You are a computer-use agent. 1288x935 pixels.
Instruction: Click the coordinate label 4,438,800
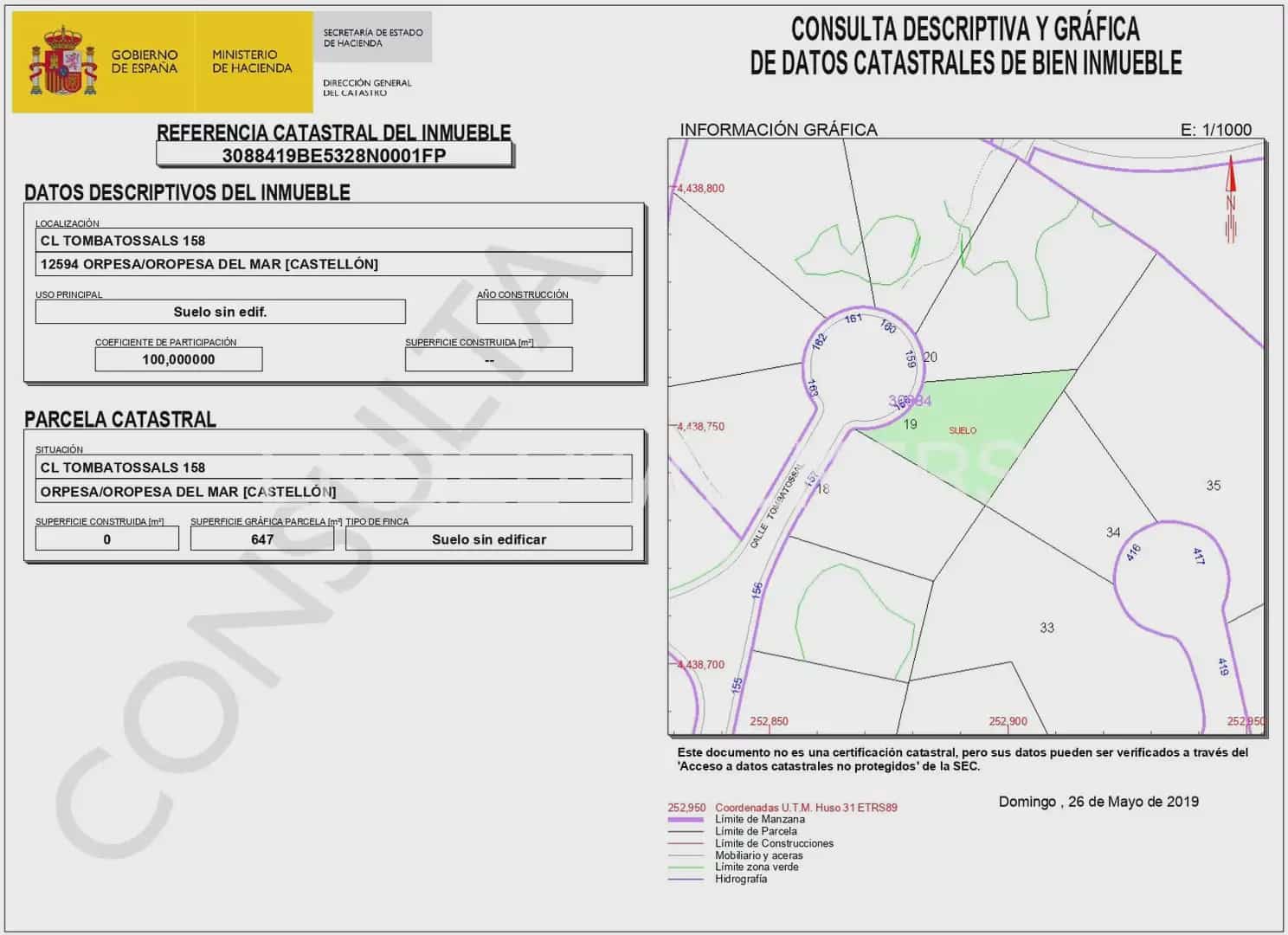[x=700, y=188]
